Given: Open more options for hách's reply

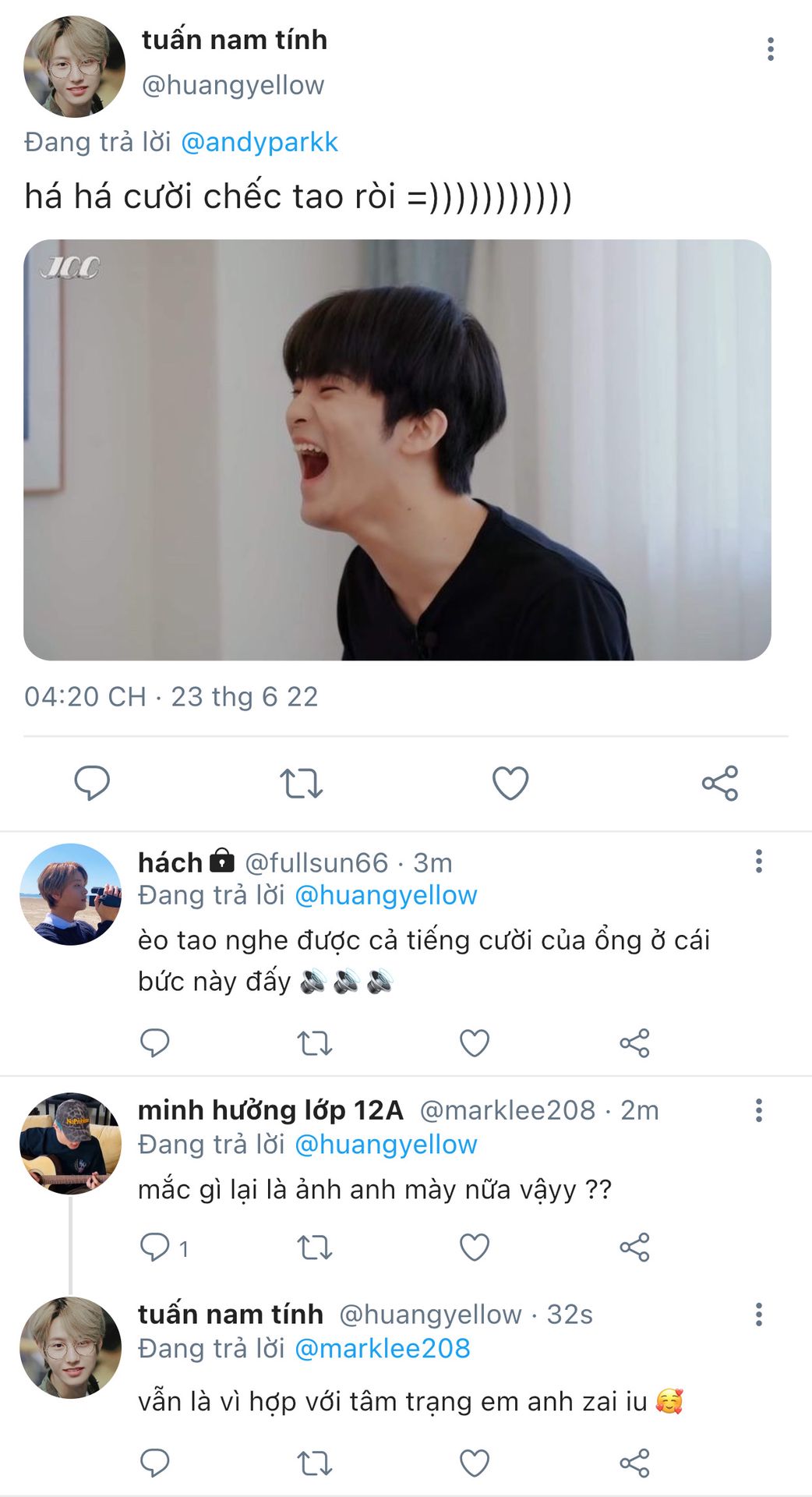Looking at the screenshot, I should (x=758, y=862).
